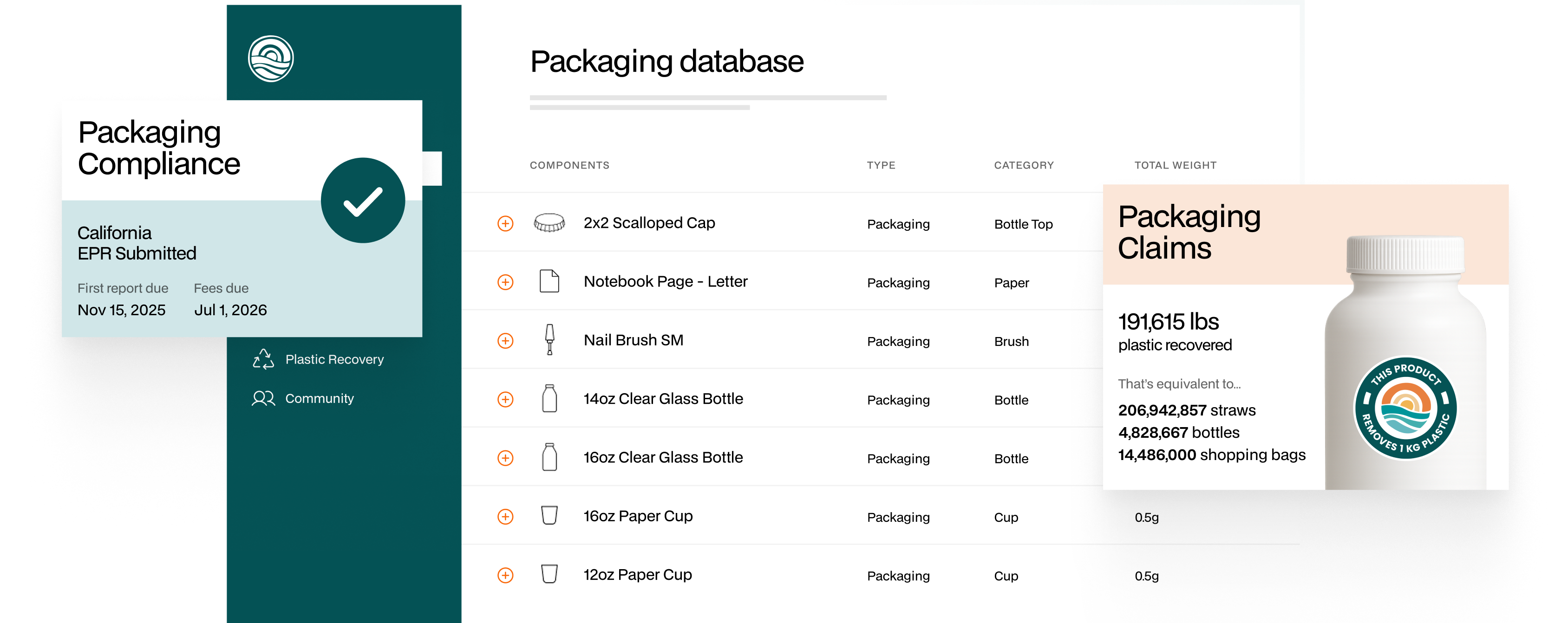Open Community in sidebar
1568x623 pixels.
pyautogui.click(x=303, y=398)
